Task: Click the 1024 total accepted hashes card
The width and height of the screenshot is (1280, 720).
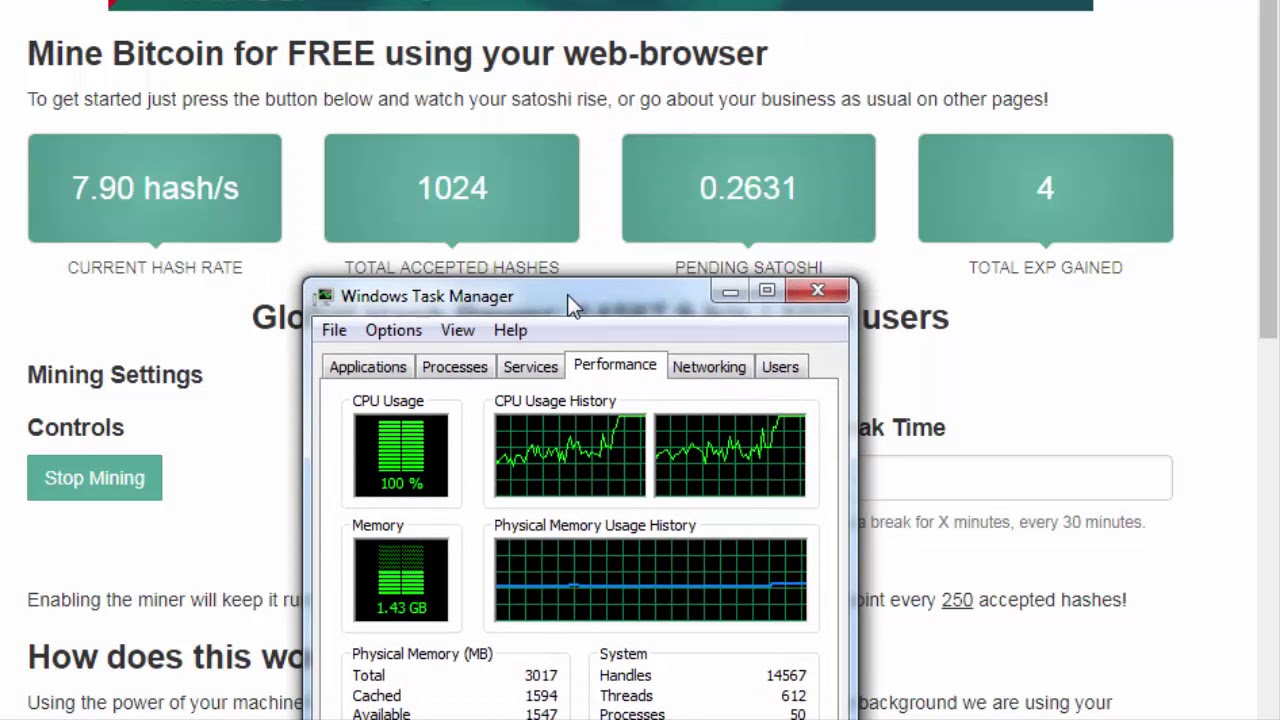Action: click(452, 188)
